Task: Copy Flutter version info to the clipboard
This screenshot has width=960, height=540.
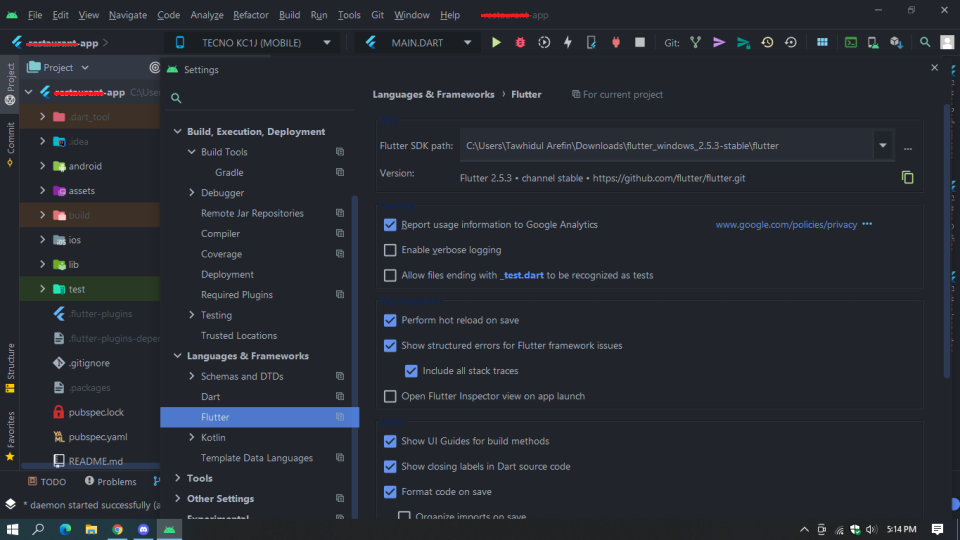Action: (907, 178)
